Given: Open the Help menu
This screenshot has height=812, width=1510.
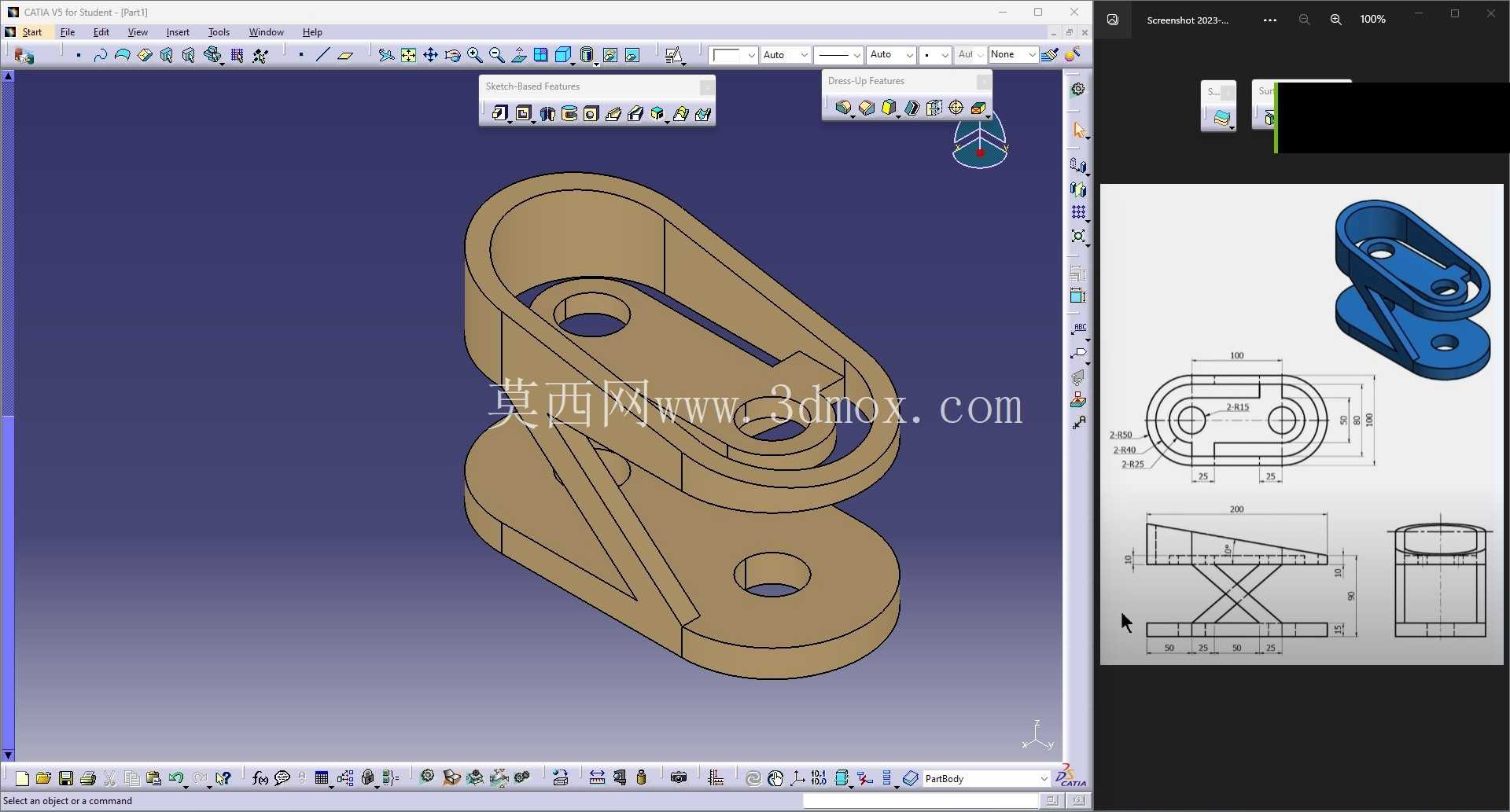Looking at the screenshot, I should point(312,32).
